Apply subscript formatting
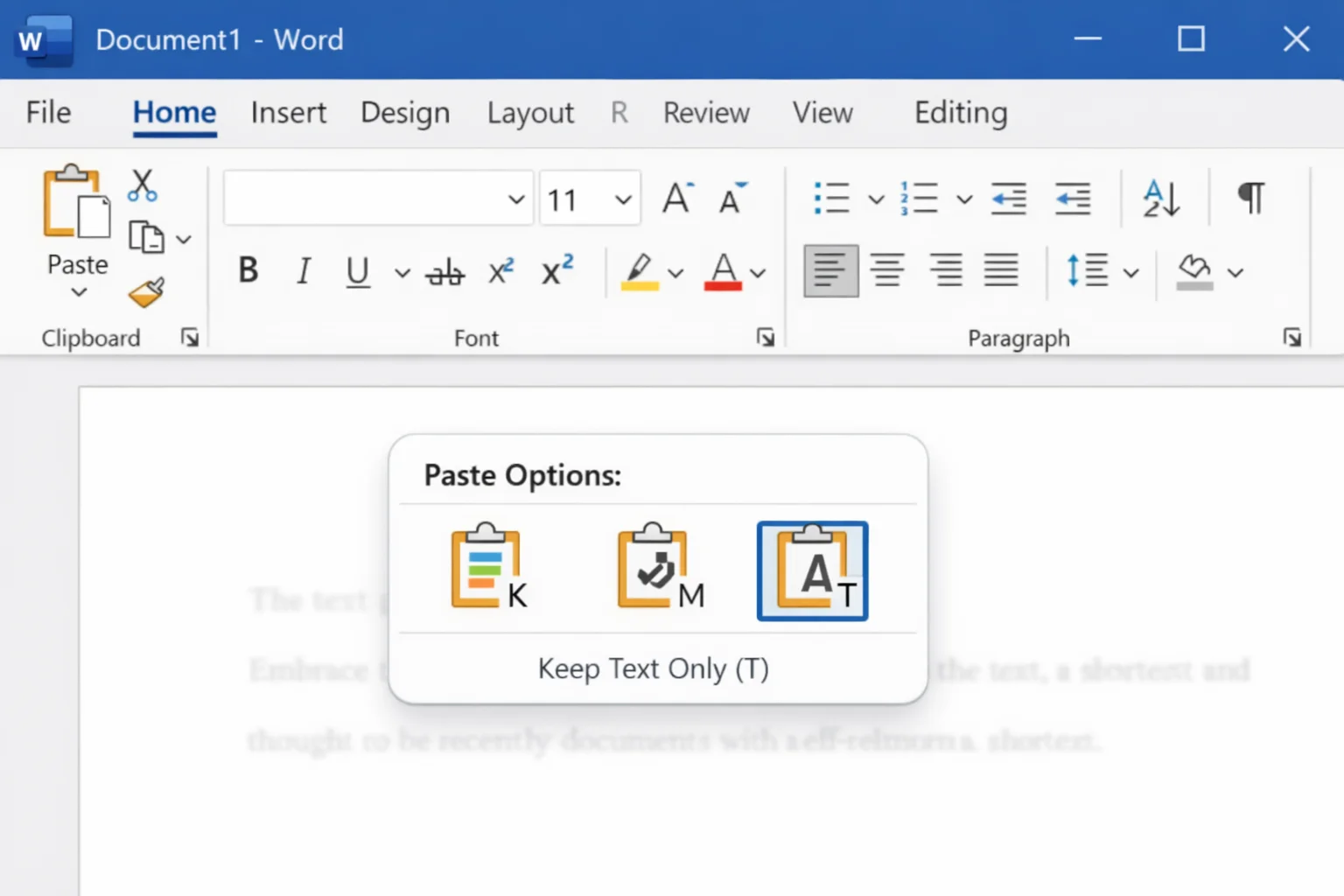 point(500,272)
